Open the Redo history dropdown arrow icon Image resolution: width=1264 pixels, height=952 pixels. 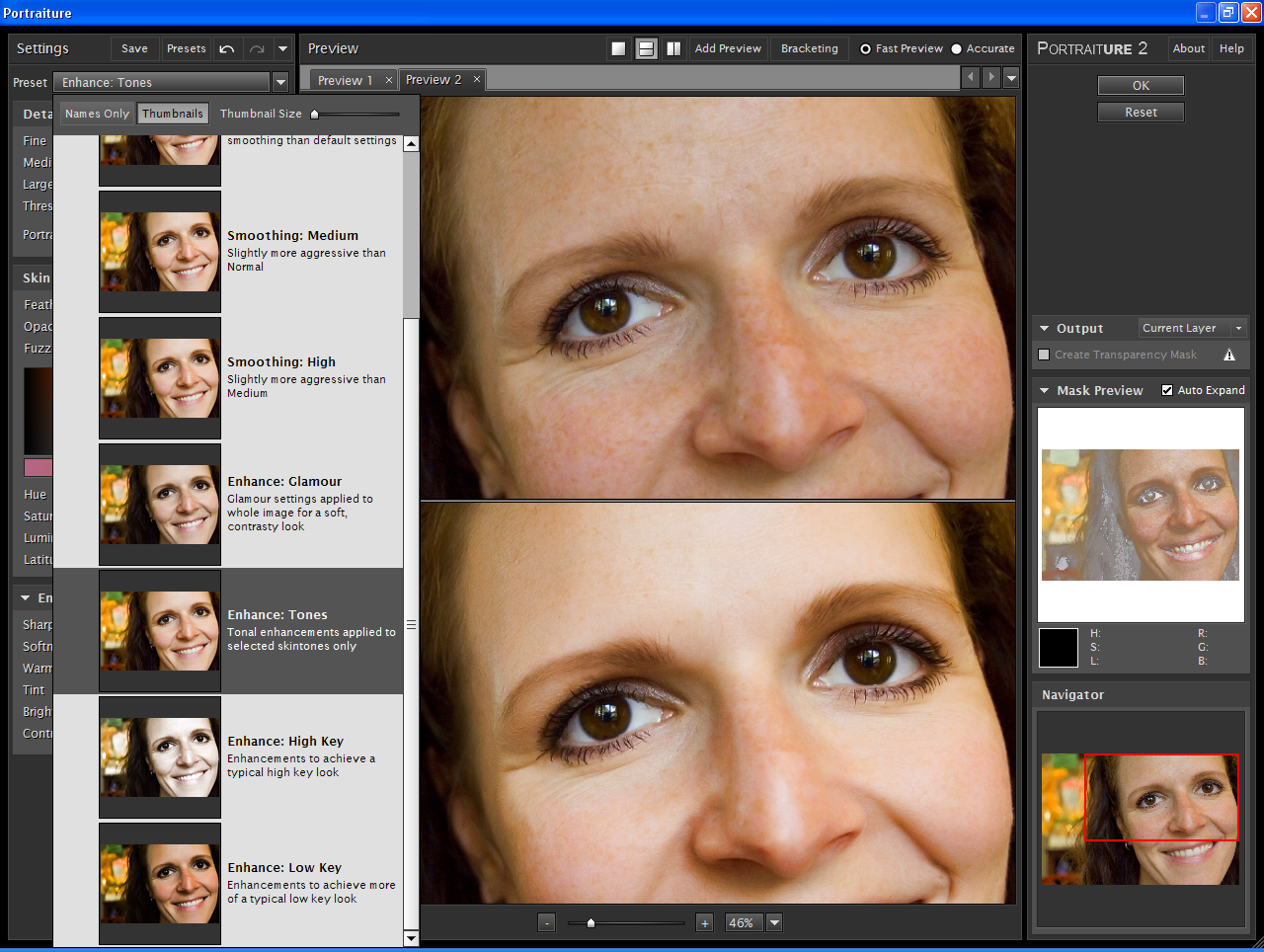click(283, 48)
